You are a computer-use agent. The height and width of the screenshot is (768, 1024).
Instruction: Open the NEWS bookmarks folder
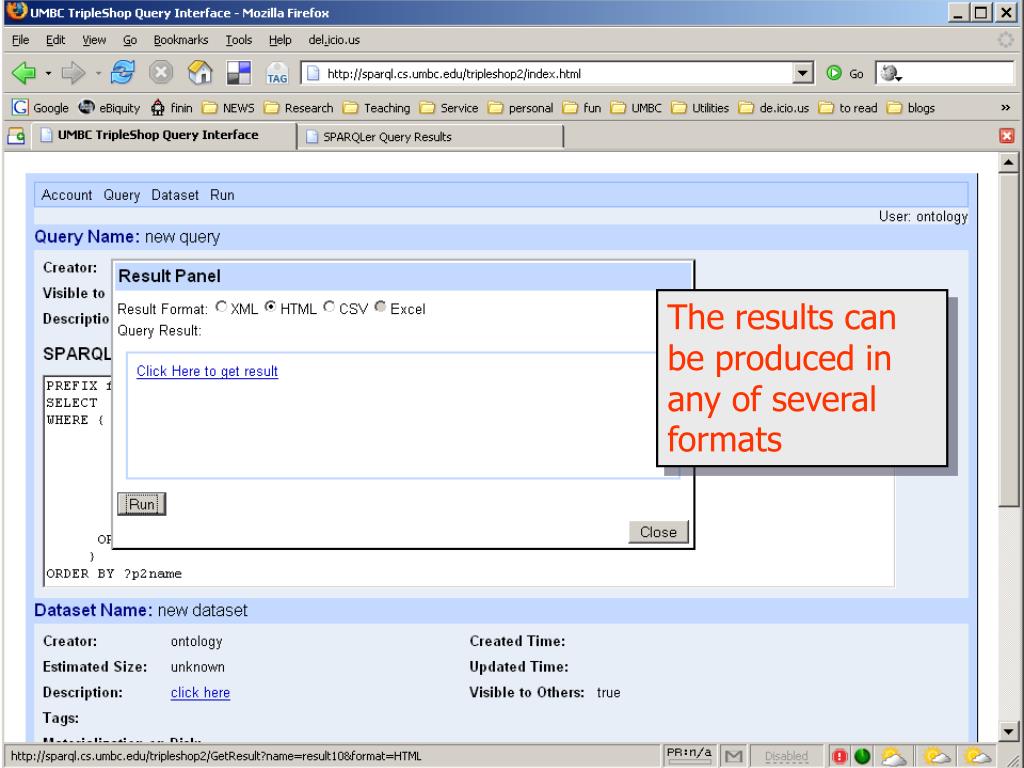pyautogui.click(x=228, y=108)
